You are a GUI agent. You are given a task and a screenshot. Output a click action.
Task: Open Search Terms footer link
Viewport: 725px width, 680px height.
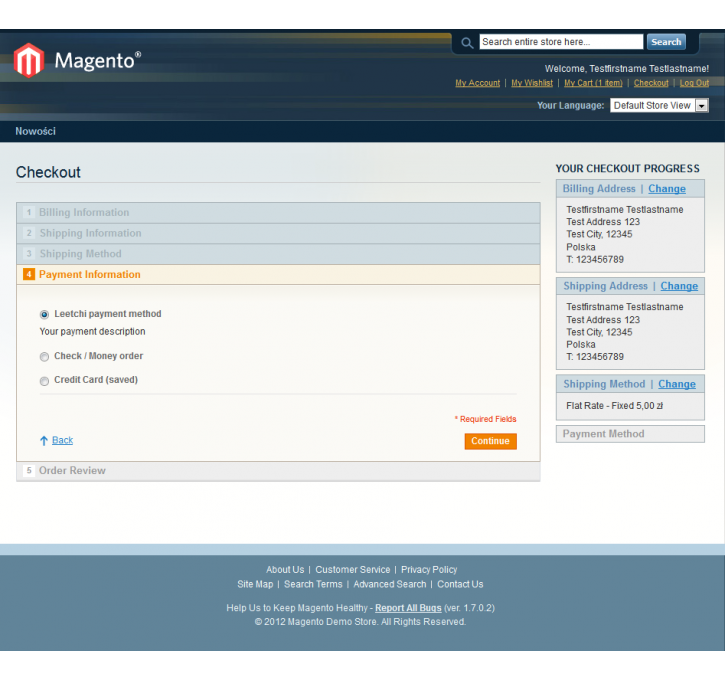pos(313,584)
